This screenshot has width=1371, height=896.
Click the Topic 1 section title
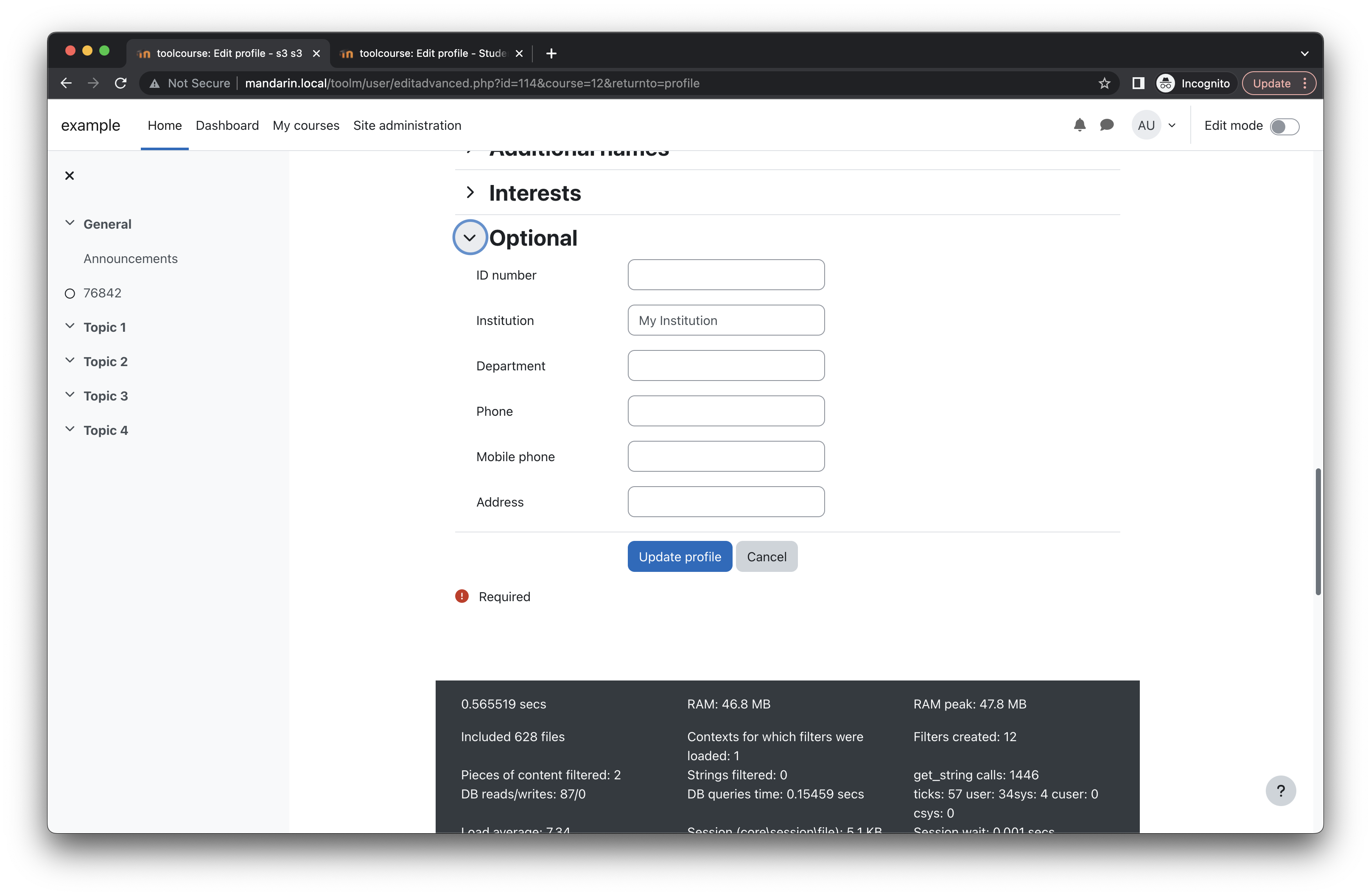(x=104, y=327)
